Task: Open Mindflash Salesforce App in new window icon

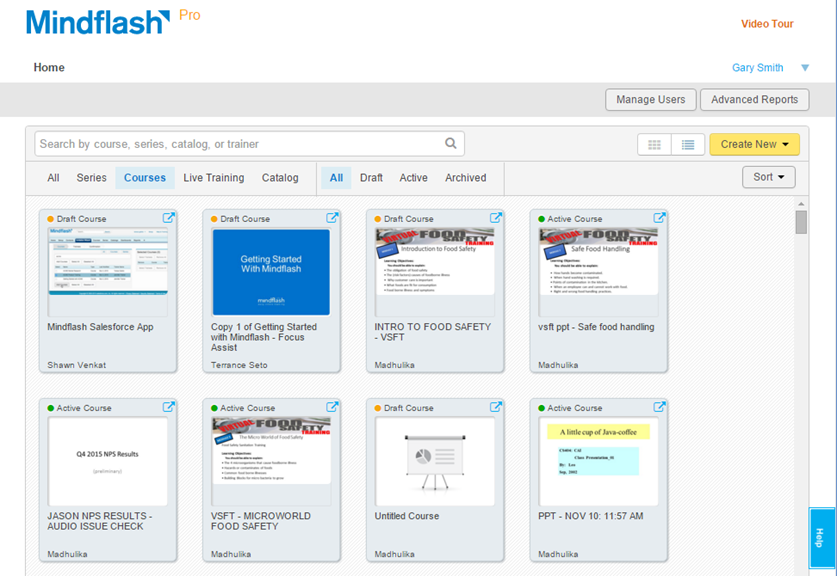Action: coord(169,218)
